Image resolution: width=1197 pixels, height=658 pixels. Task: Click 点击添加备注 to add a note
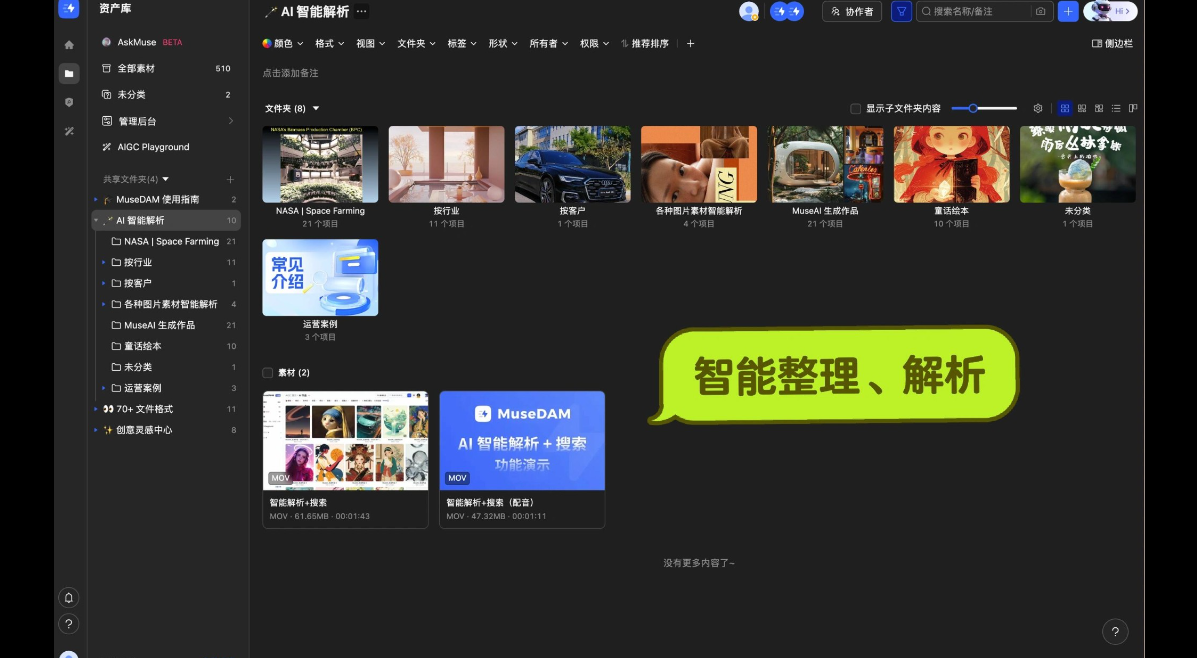tap(290, 73)
